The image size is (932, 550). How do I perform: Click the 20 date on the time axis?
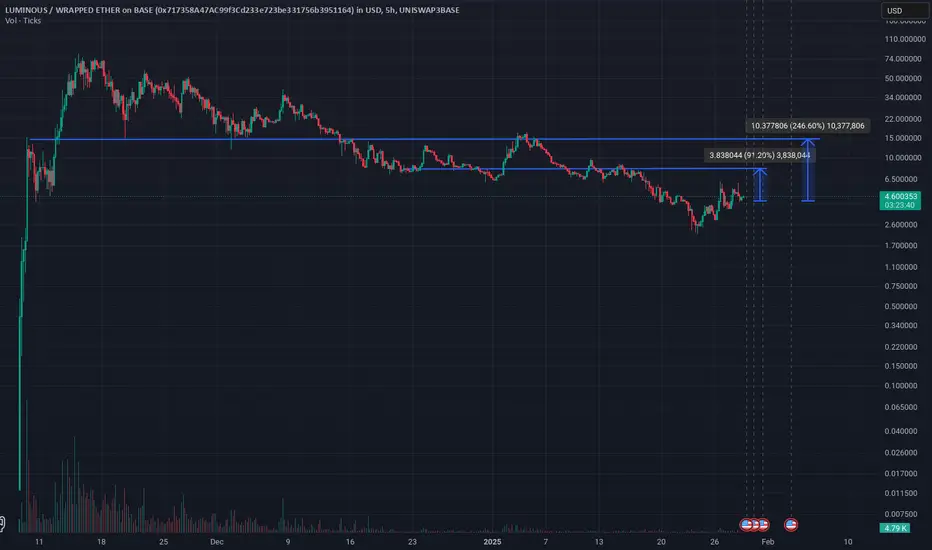661,542
